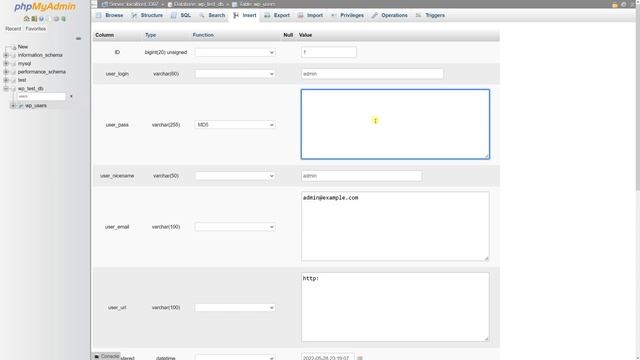Select wp_test_db in the navigation tree
The image size is (640, 360).
[31, 89]
